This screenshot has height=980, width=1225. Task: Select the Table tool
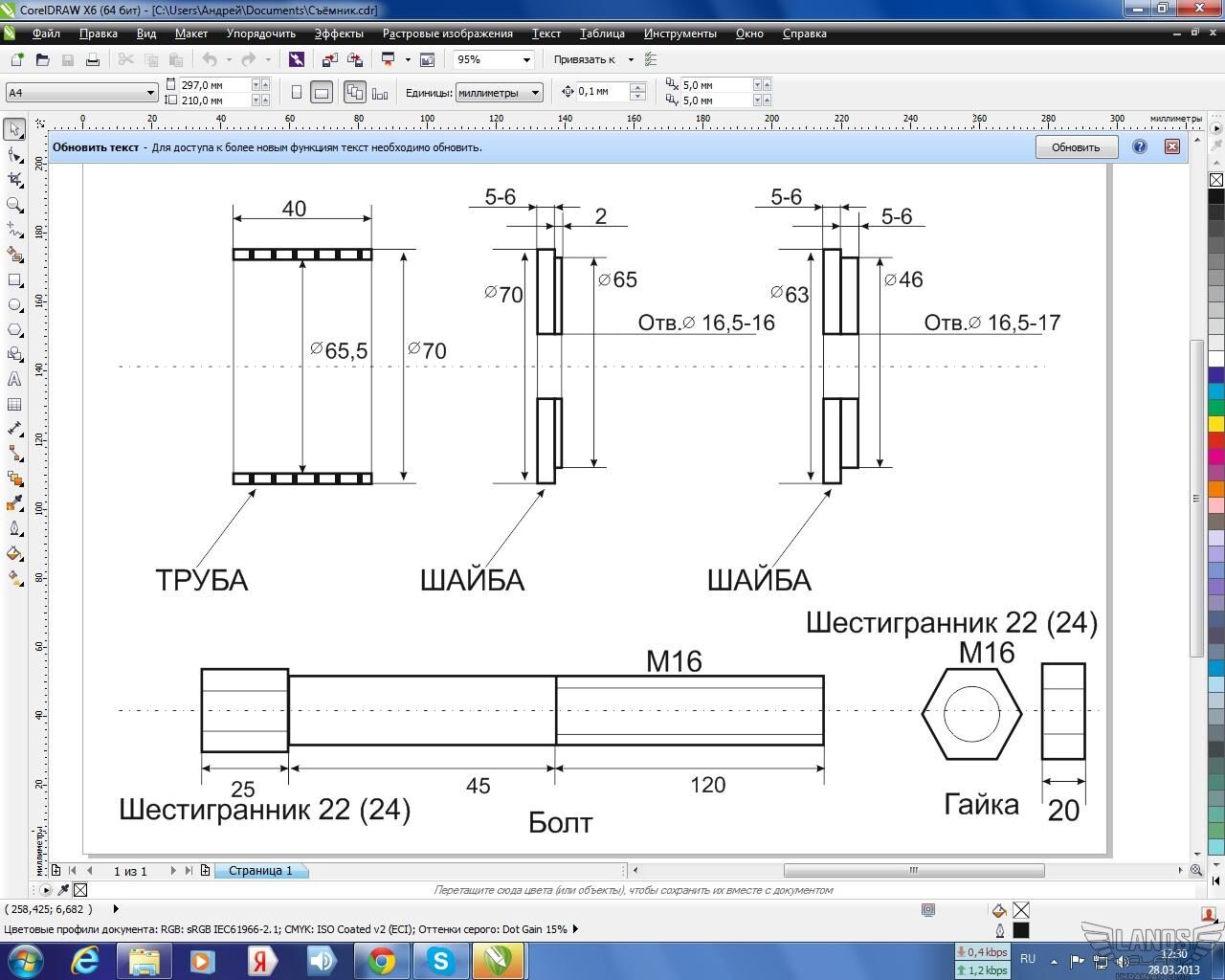[14, 405]
